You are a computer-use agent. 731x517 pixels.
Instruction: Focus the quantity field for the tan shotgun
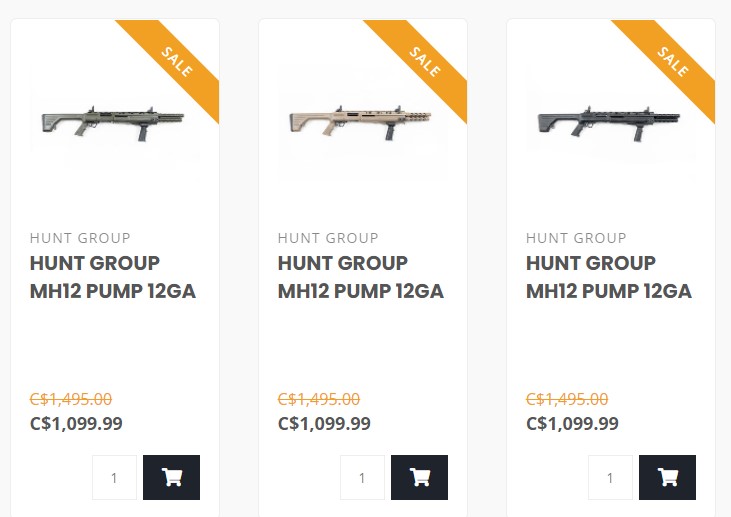tap(362, 477)
